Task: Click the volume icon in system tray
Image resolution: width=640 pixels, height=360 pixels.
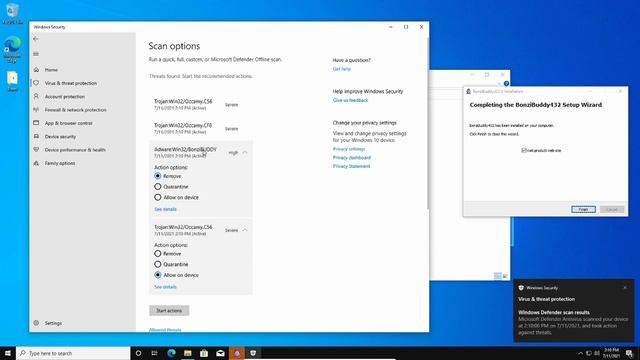Action: 597,353
